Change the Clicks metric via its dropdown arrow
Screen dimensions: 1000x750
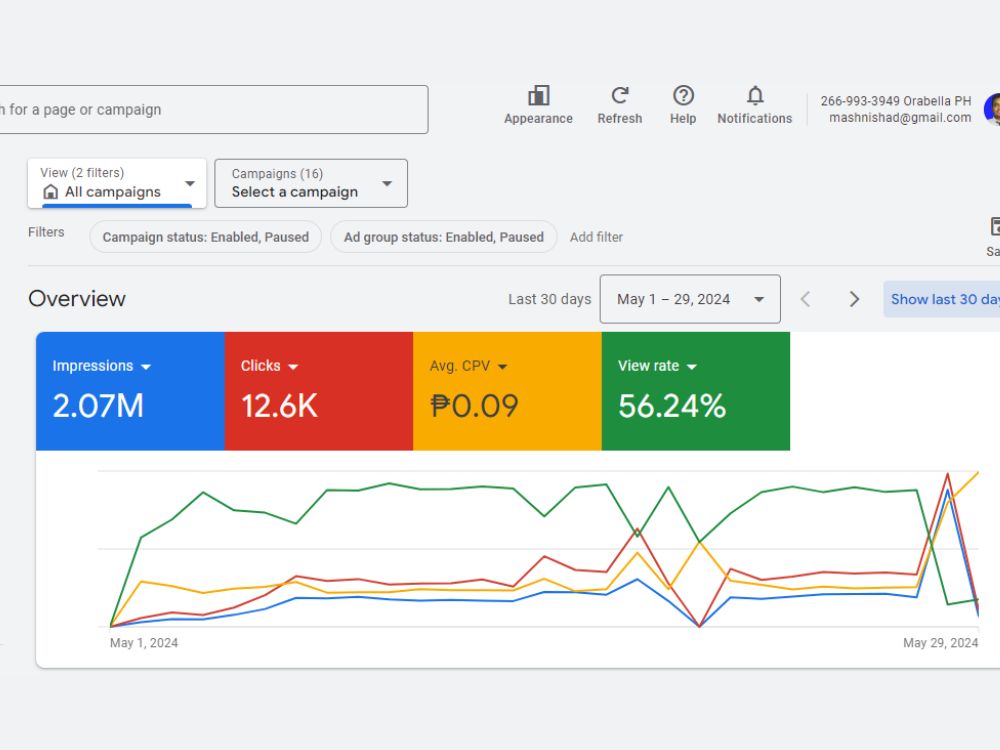click(x=293, y=367)
